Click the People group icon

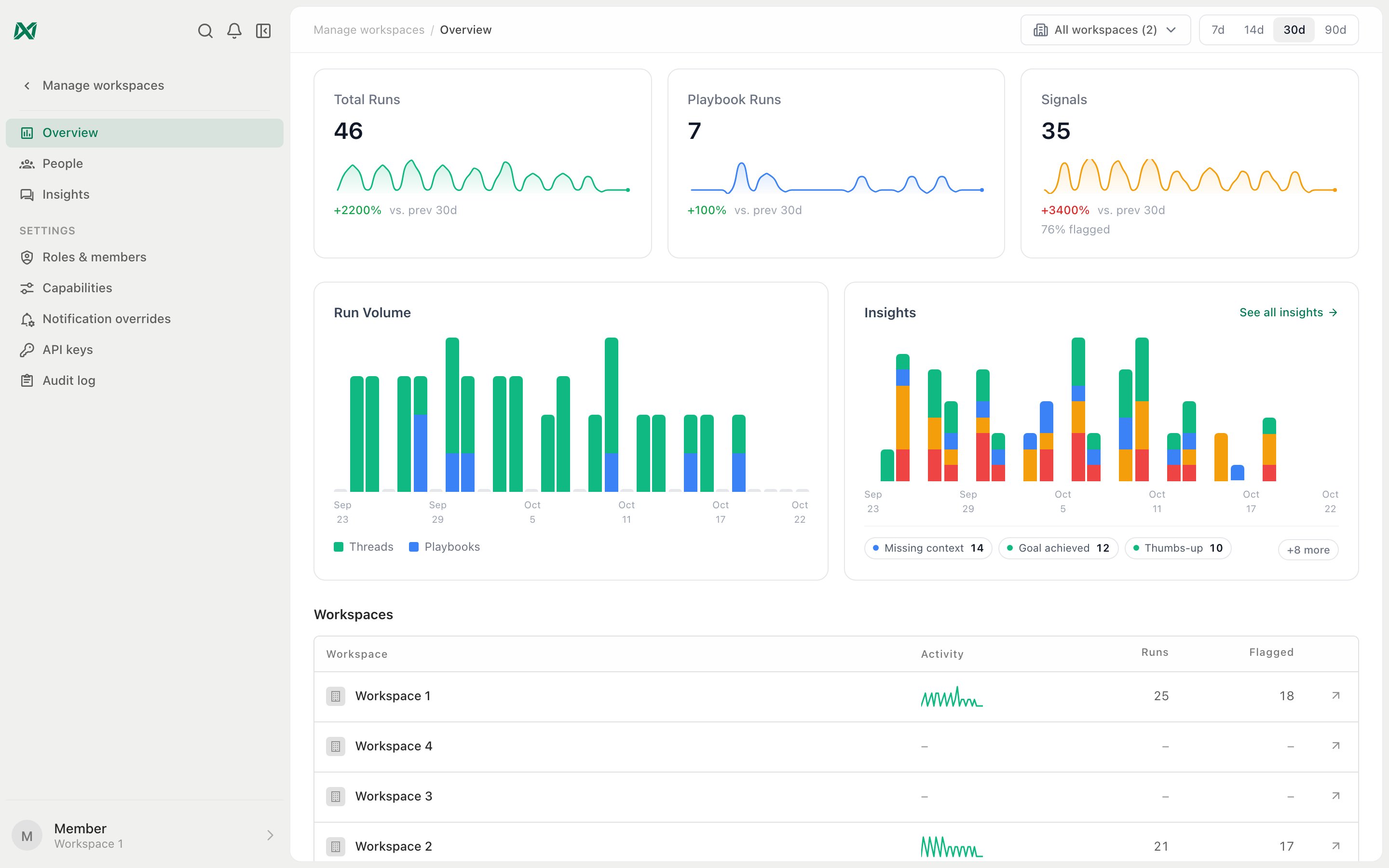tap(27, 164)
